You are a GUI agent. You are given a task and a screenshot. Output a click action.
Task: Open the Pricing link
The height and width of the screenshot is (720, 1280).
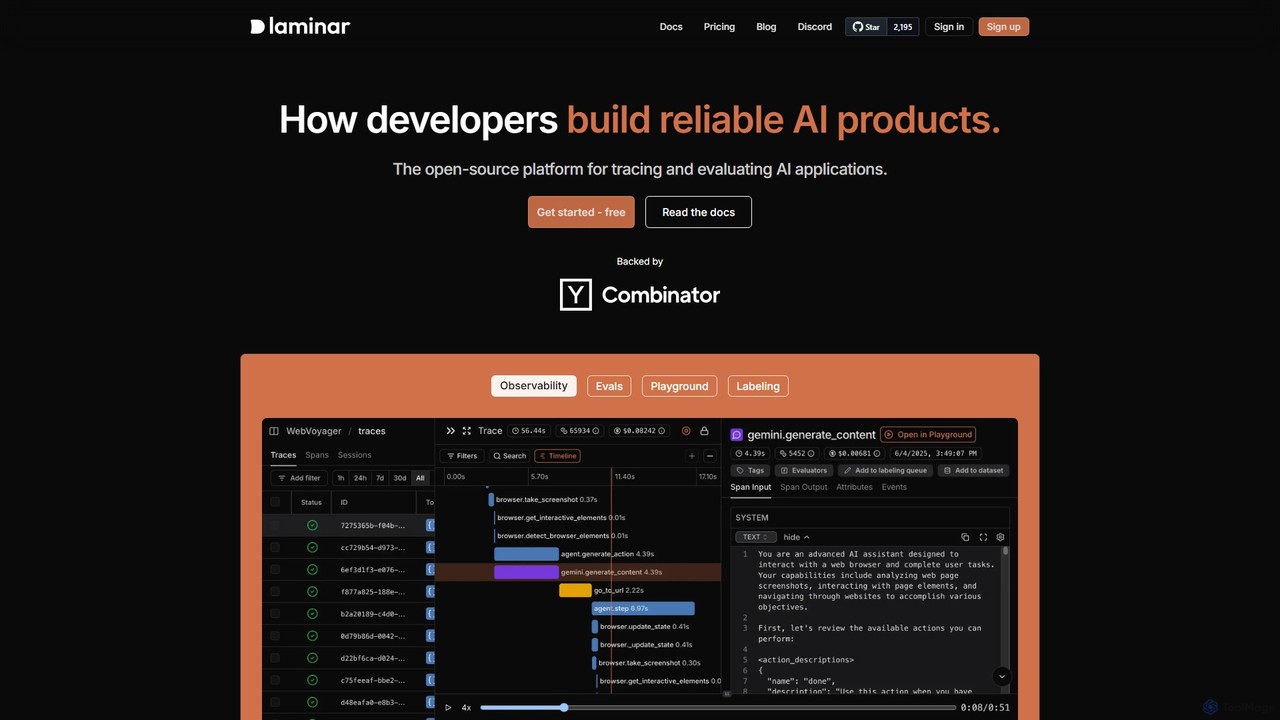(x=719, y=27)
